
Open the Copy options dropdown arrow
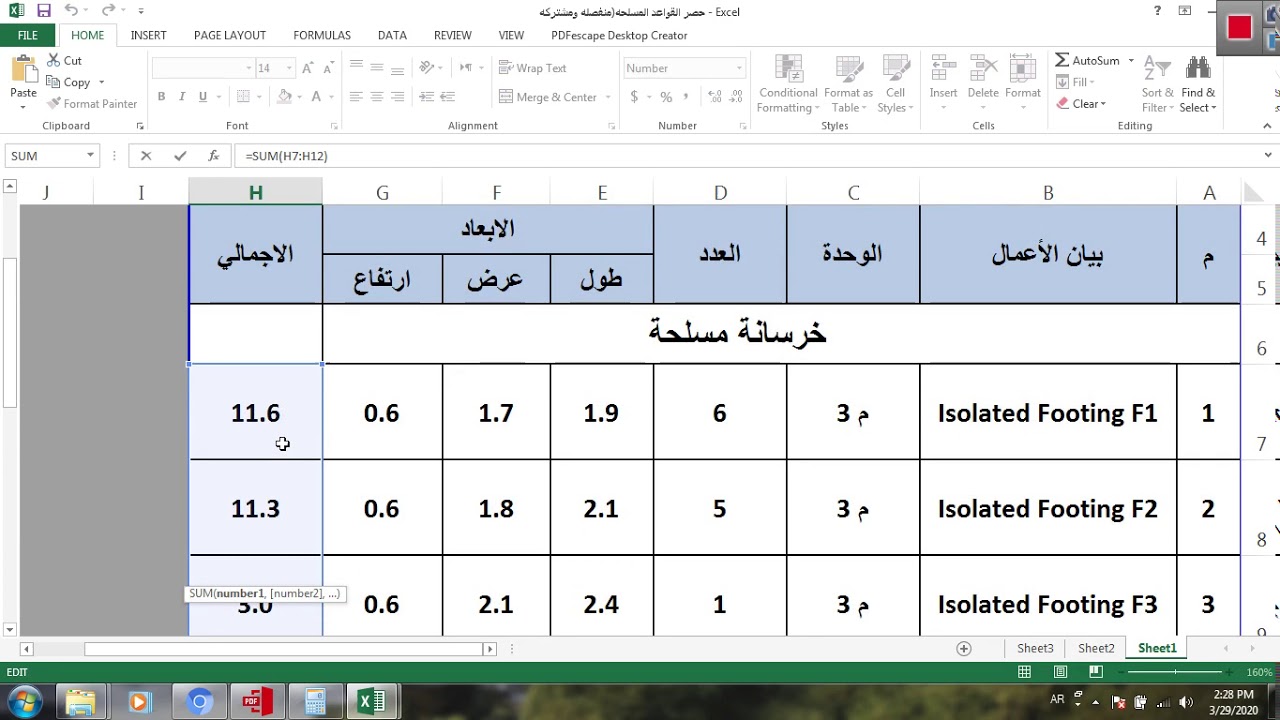click(x=101, y=83)
